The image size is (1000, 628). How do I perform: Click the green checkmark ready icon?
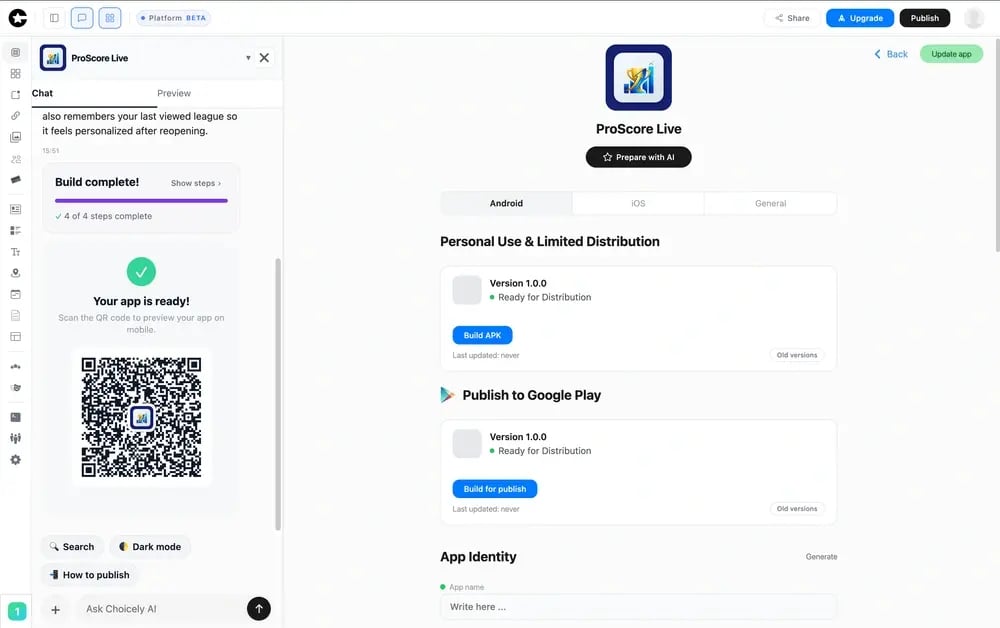point(141,272)
